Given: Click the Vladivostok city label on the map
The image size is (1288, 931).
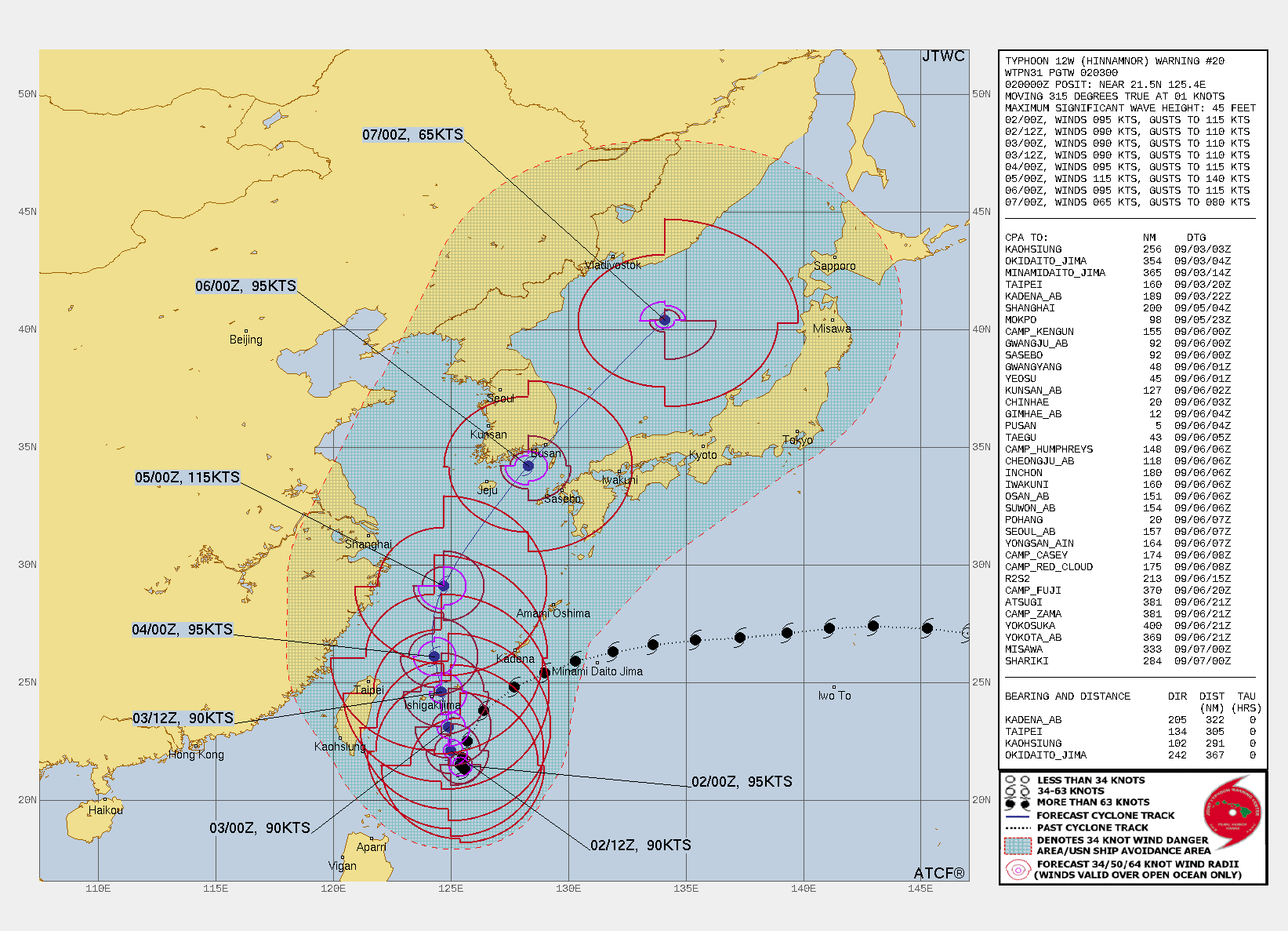Looking at the screenshot, I should tap(613, 266).
